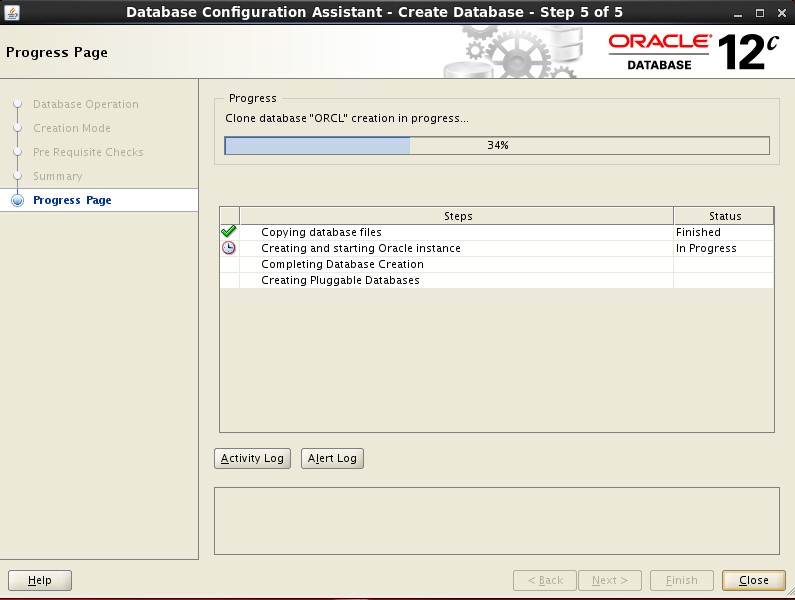Select Creating and starting Oracle instance row
This screenshot has height=600, width=795.
pos(497,248)
